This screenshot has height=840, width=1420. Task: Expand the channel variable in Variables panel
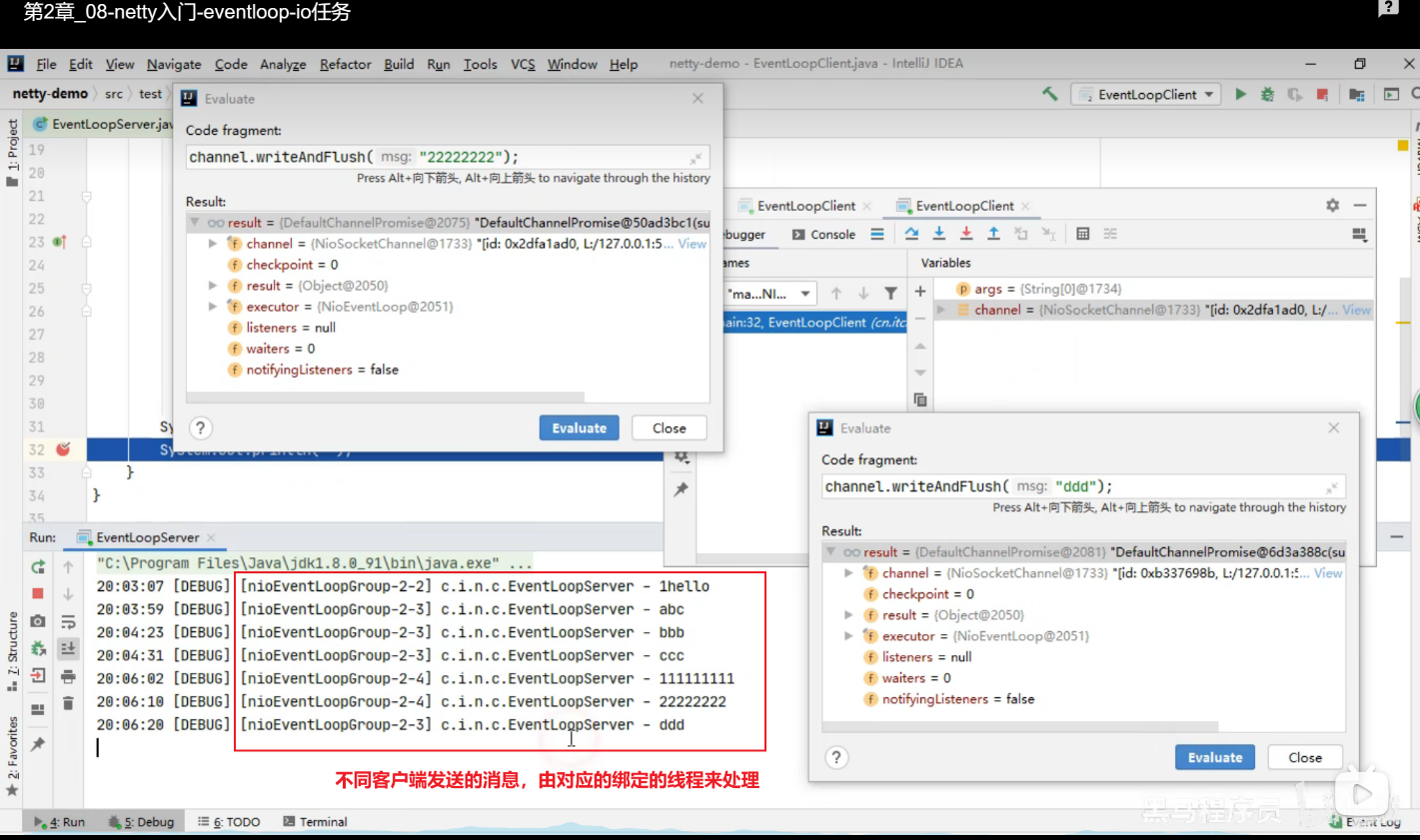(x=940, y=310)
